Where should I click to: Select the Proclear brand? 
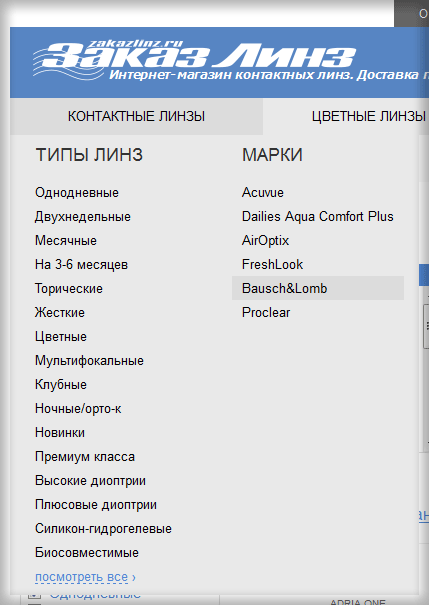266,313
